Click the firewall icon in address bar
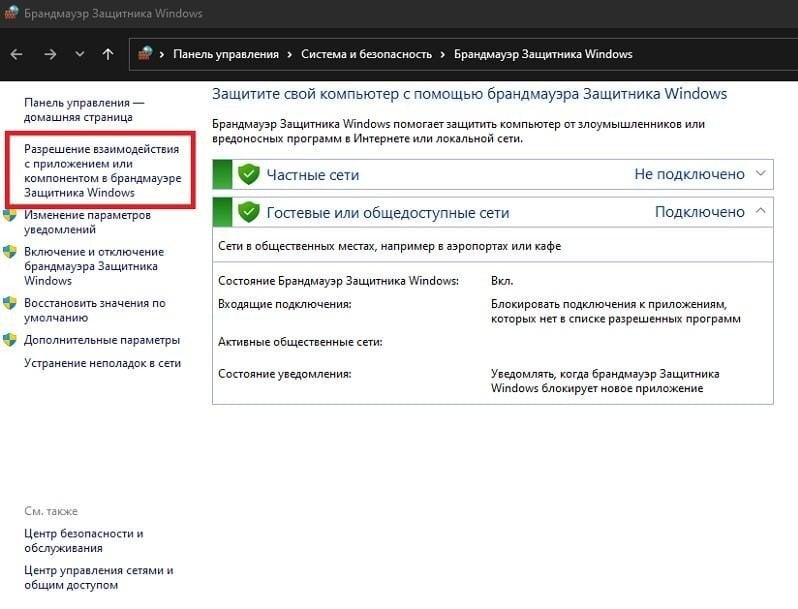The width and height of the screenshot is (798, 609). [145, 53]
